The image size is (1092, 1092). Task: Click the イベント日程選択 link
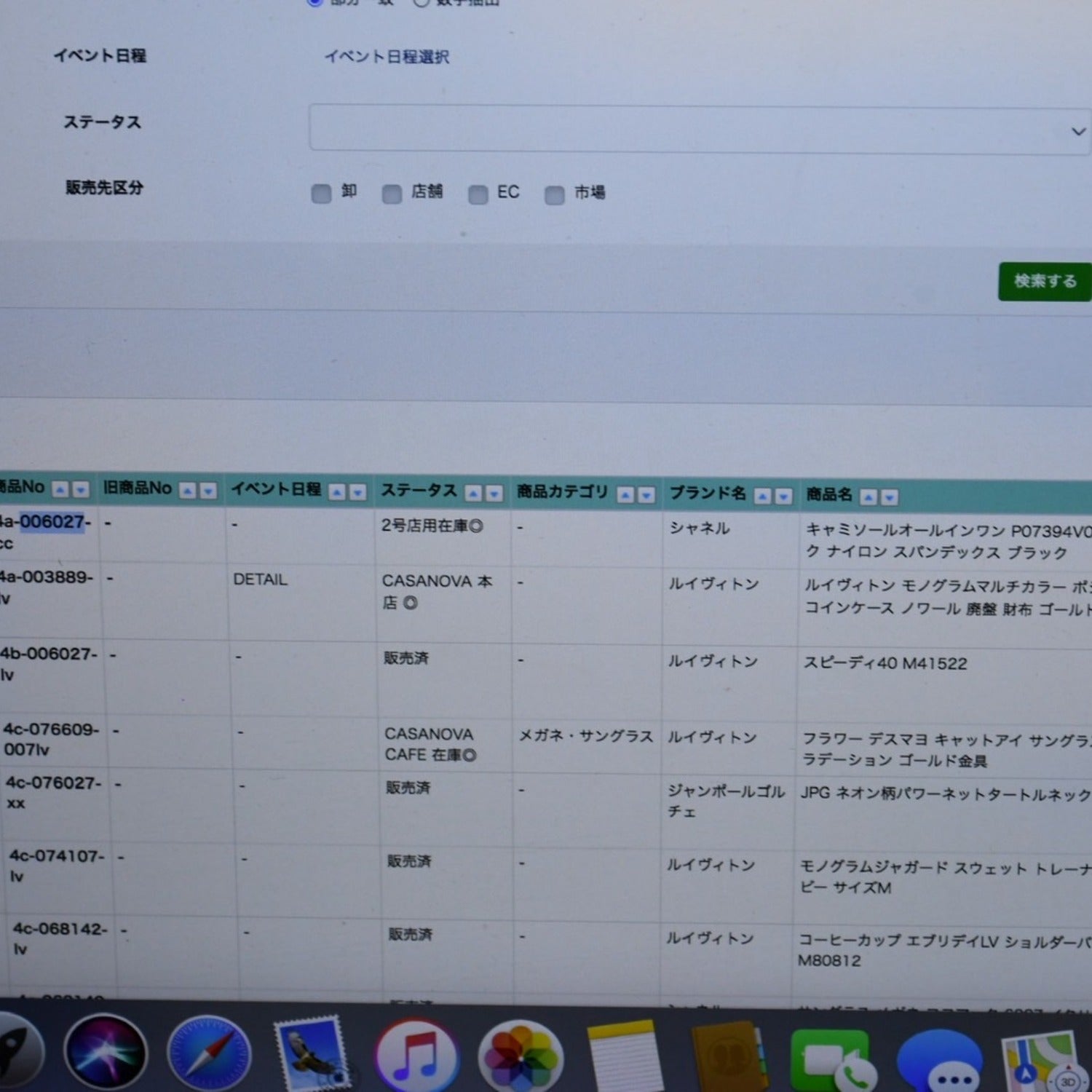pyautogui.click(x=387, y=57)
